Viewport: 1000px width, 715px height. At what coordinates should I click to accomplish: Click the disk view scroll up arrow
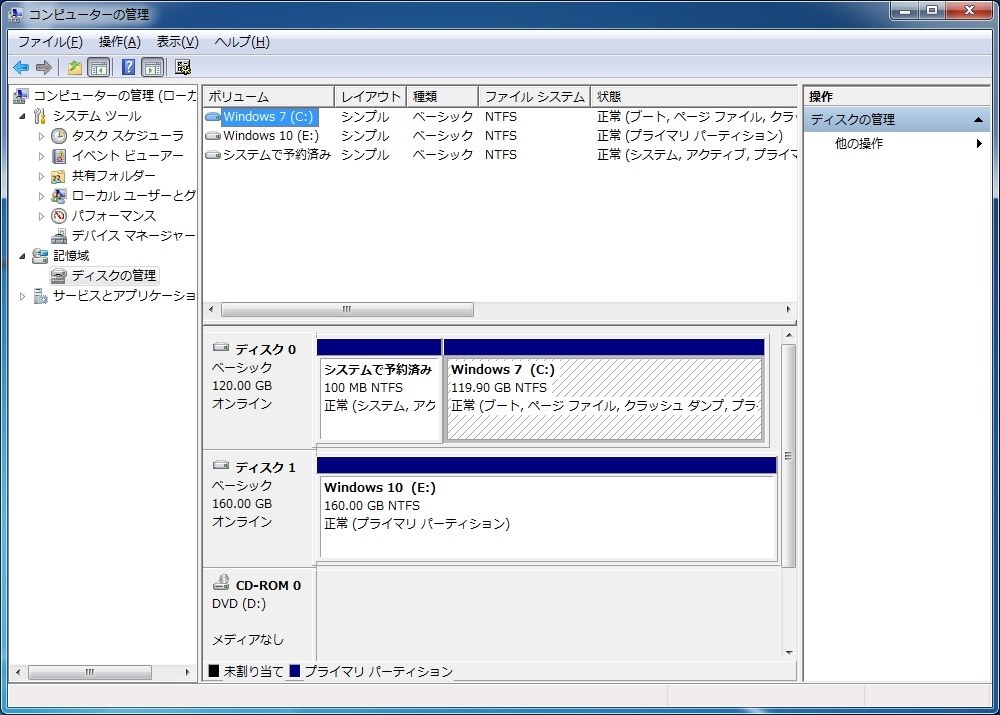pos(789,335)
